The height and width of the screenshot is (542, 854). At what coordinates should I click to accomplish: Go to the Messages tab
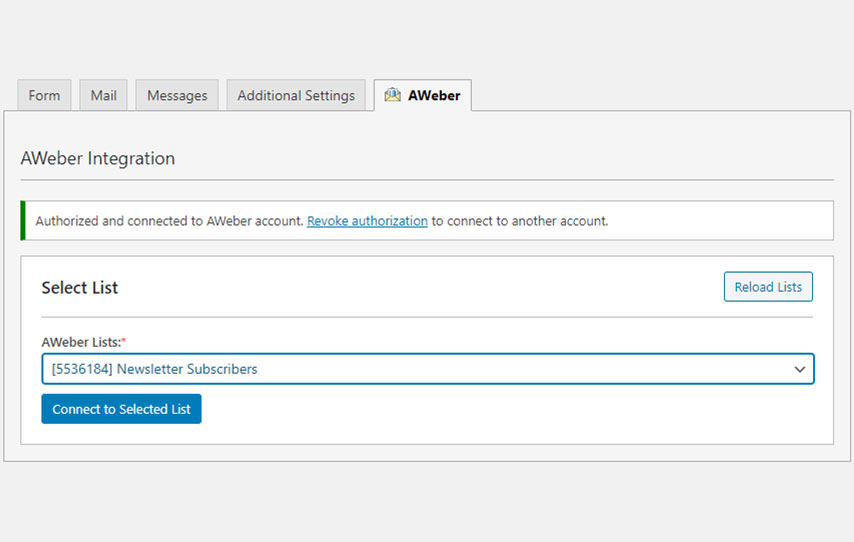(177, 96)
